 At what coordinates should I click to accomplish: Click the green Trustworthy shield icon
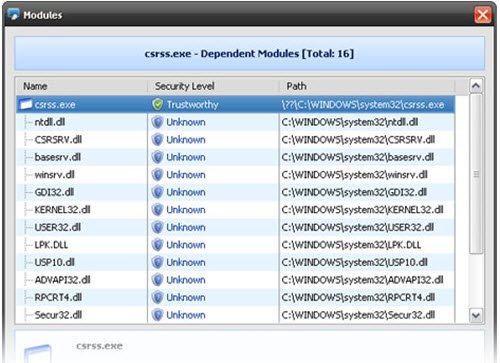(x=157, y=104)
